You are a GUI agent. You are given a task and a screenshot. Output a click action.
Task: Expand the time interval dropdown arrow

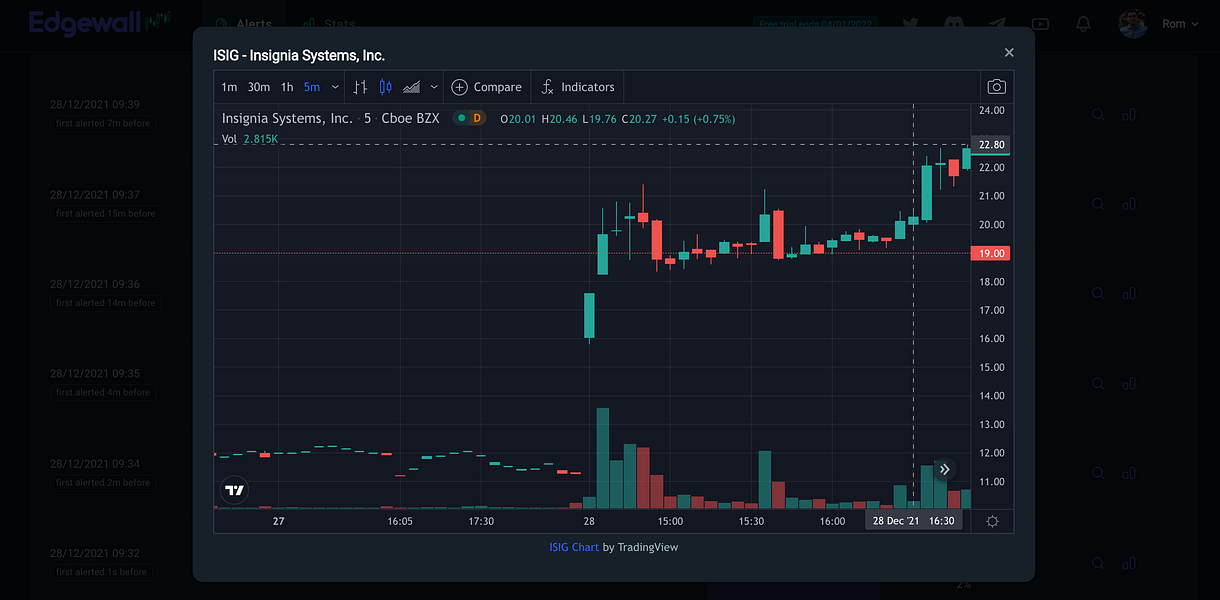335,87
